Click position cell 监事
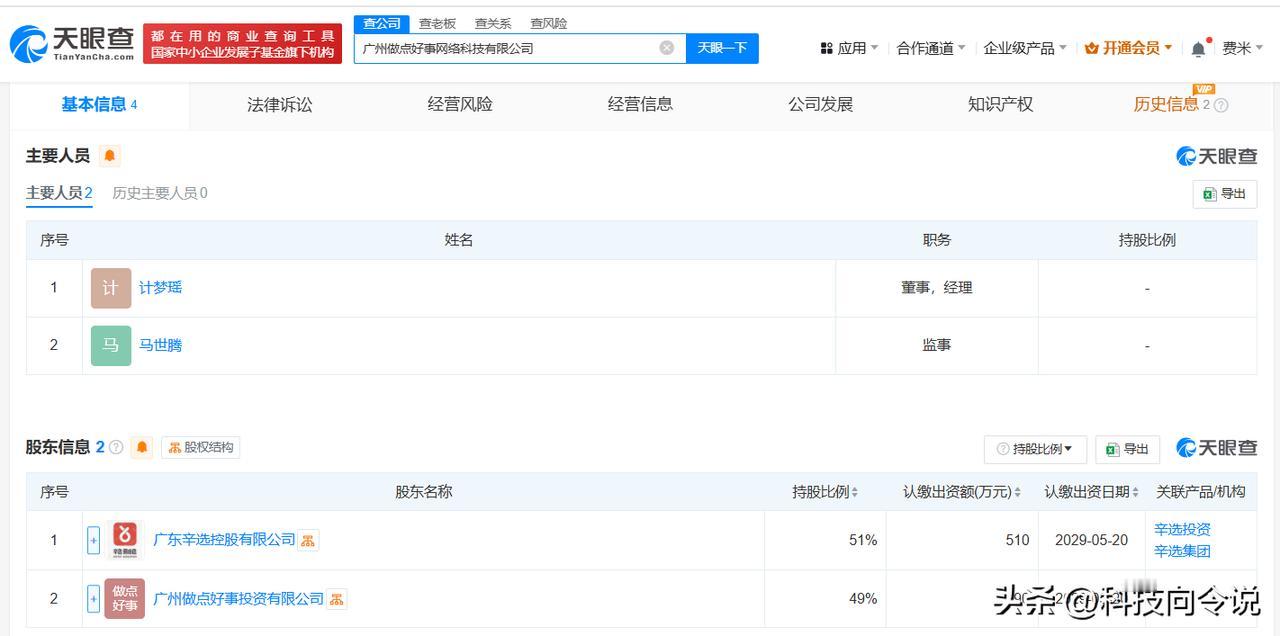1280x636 pixels. (936, 345)
